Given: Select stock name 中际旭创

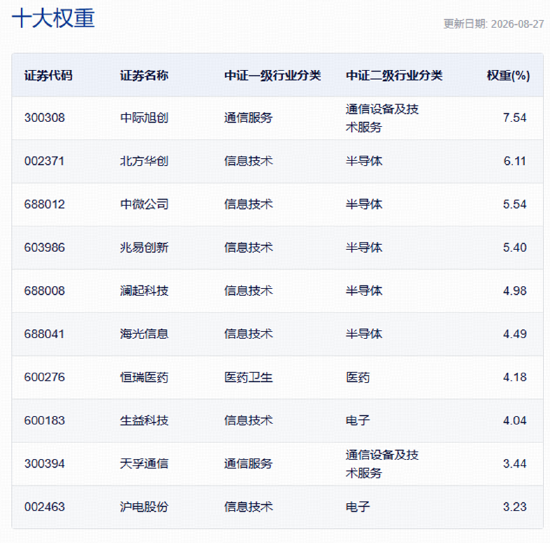Looking at the screenshot, I should click(x=144, y=118).
